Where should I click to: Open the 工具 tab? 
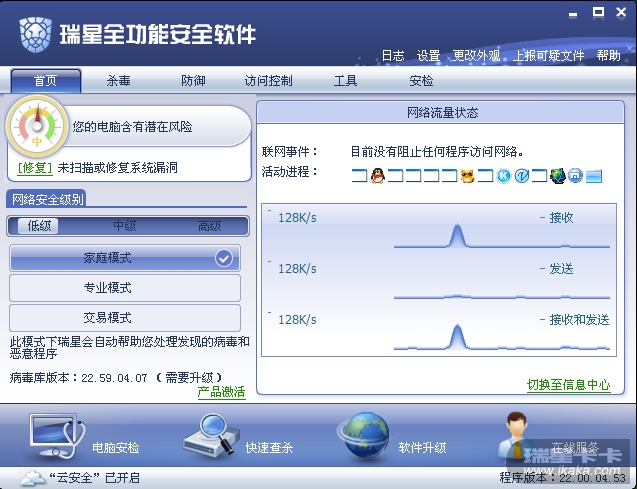pyautogui.click(x=345, y=80)
